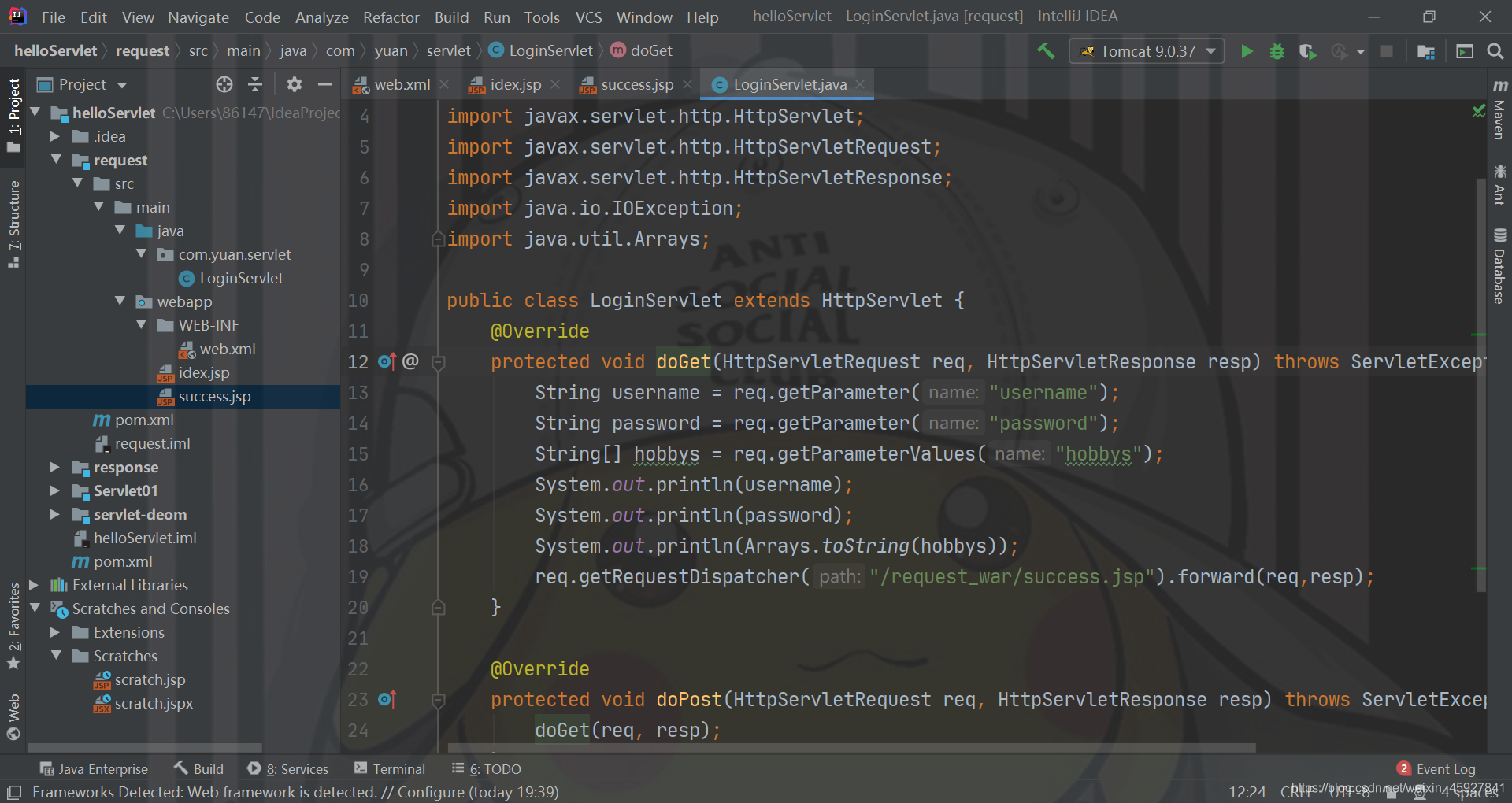The width and height of the screenshot is (1512, 803).
Task: Switch to the success.jsp editor tab
Action: click(x=636, y=84)
